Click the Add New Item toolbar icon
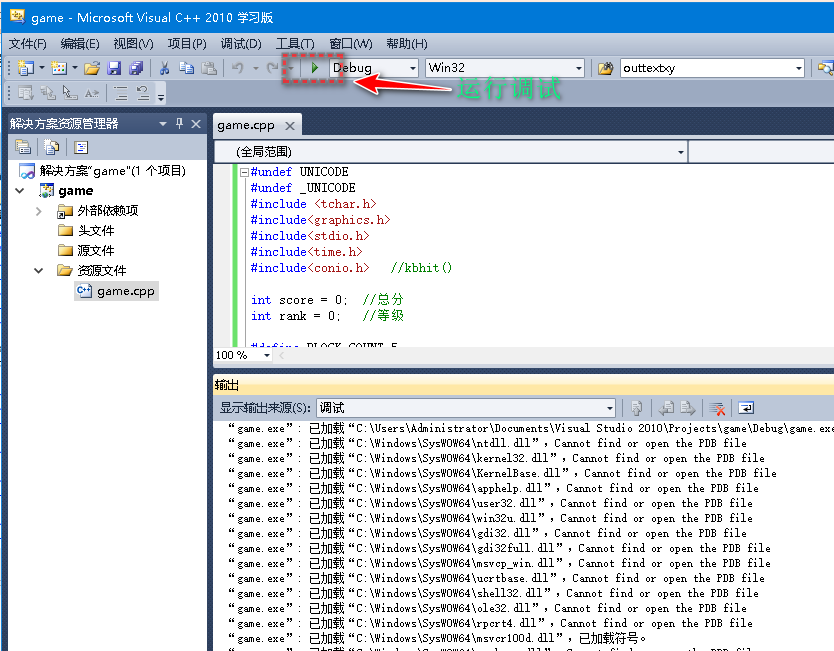This screenshot has height=651, width=834. (59, 68)
